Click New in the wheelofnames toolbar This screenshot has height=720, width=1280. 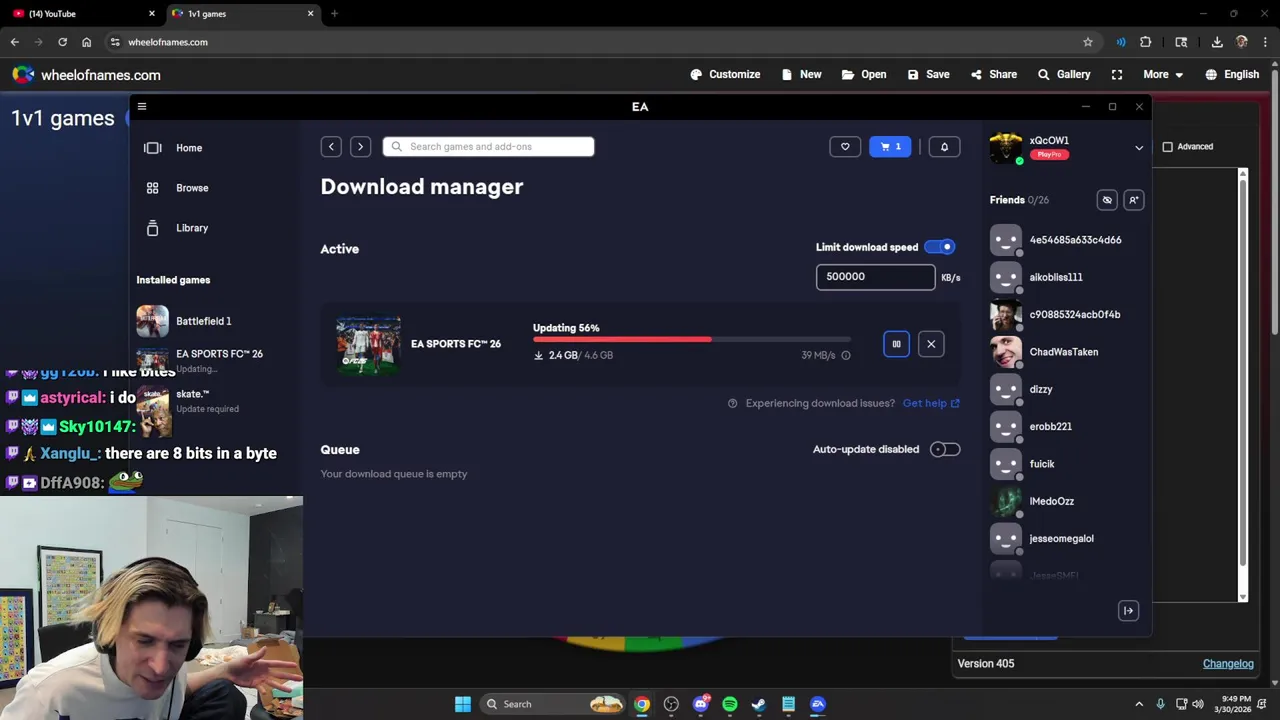coord(801,75)
